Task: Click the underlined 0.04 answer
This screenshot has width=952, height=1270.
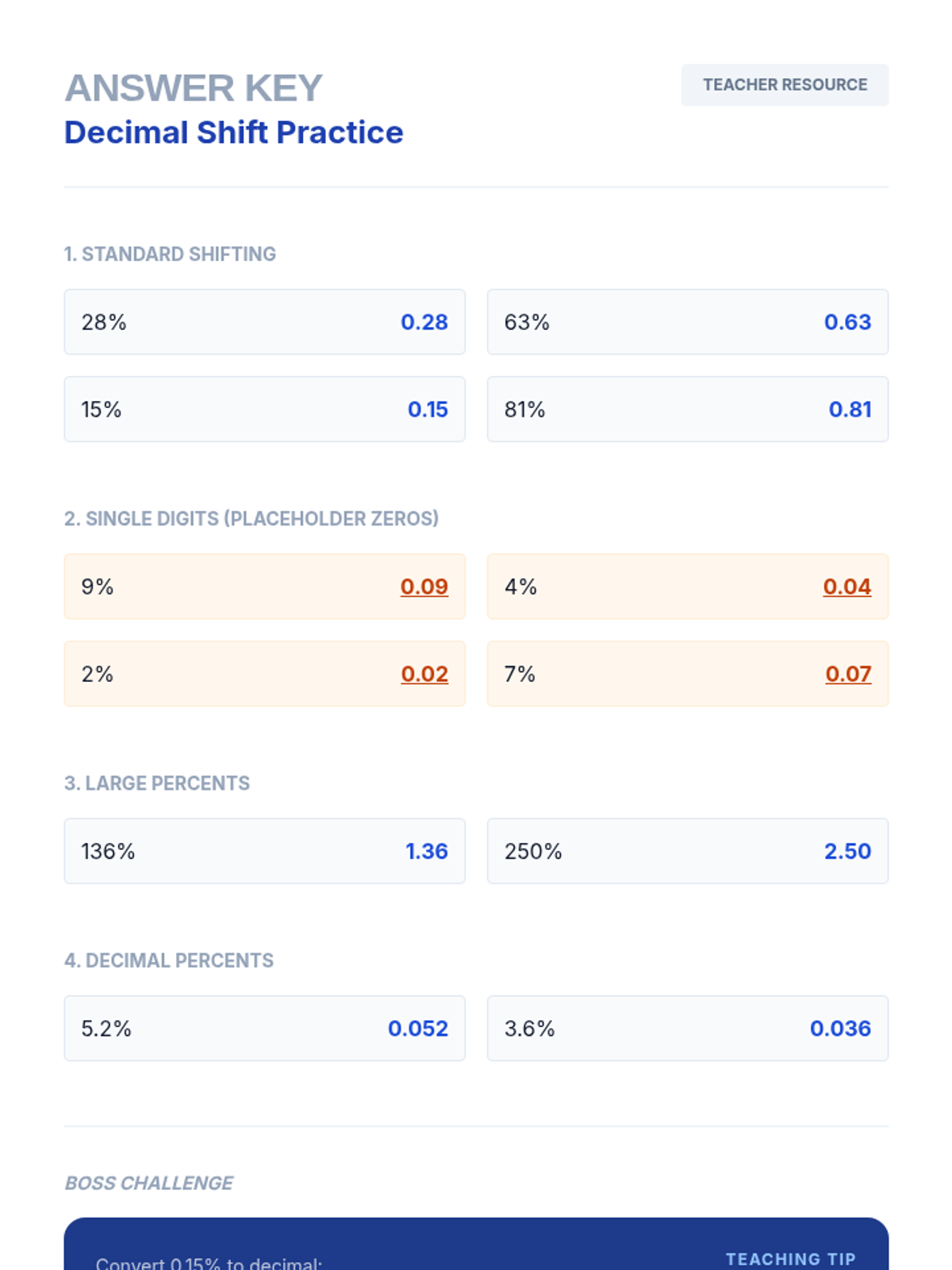Action: point(846,587)
